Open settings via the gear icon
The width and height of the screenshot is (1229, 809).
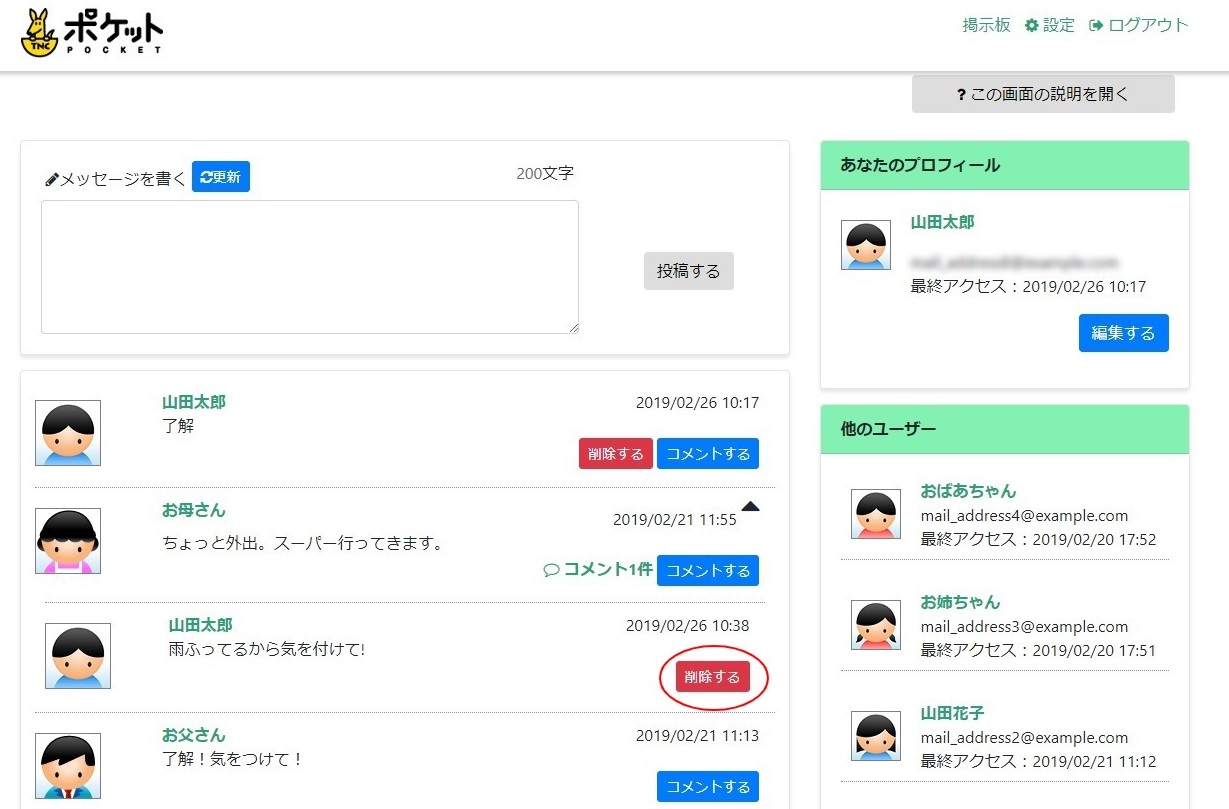coord(1032,24)
